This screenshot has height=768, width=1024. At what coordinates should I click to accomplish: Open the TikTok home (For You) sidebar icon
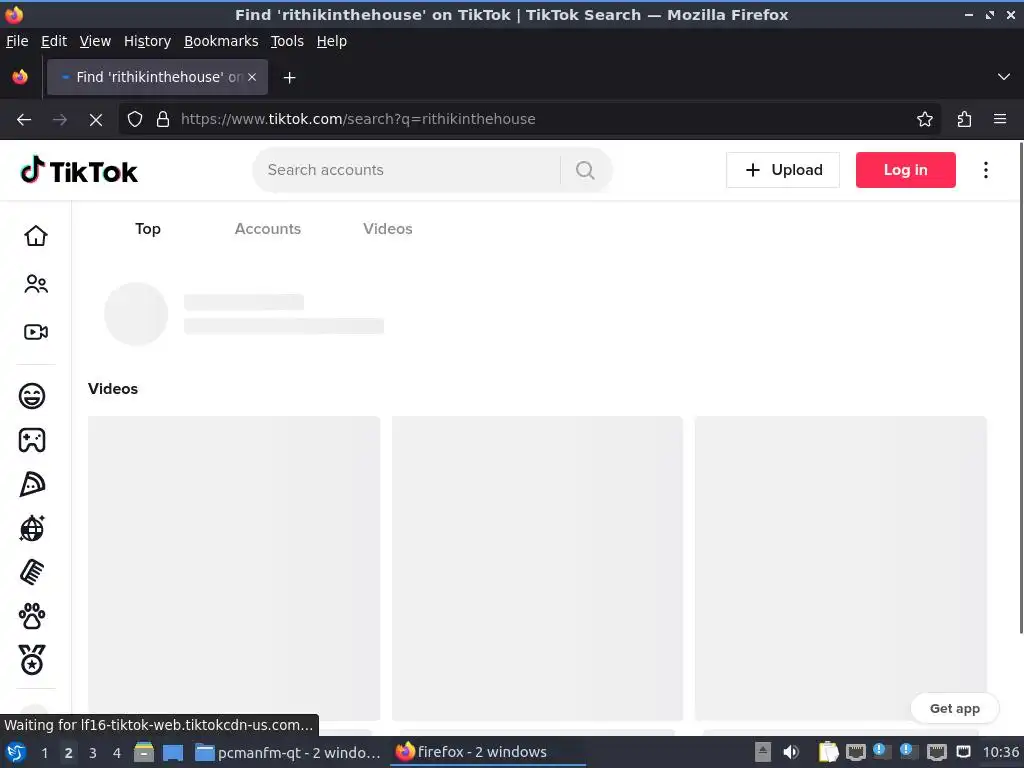click(x=36, y=236)
